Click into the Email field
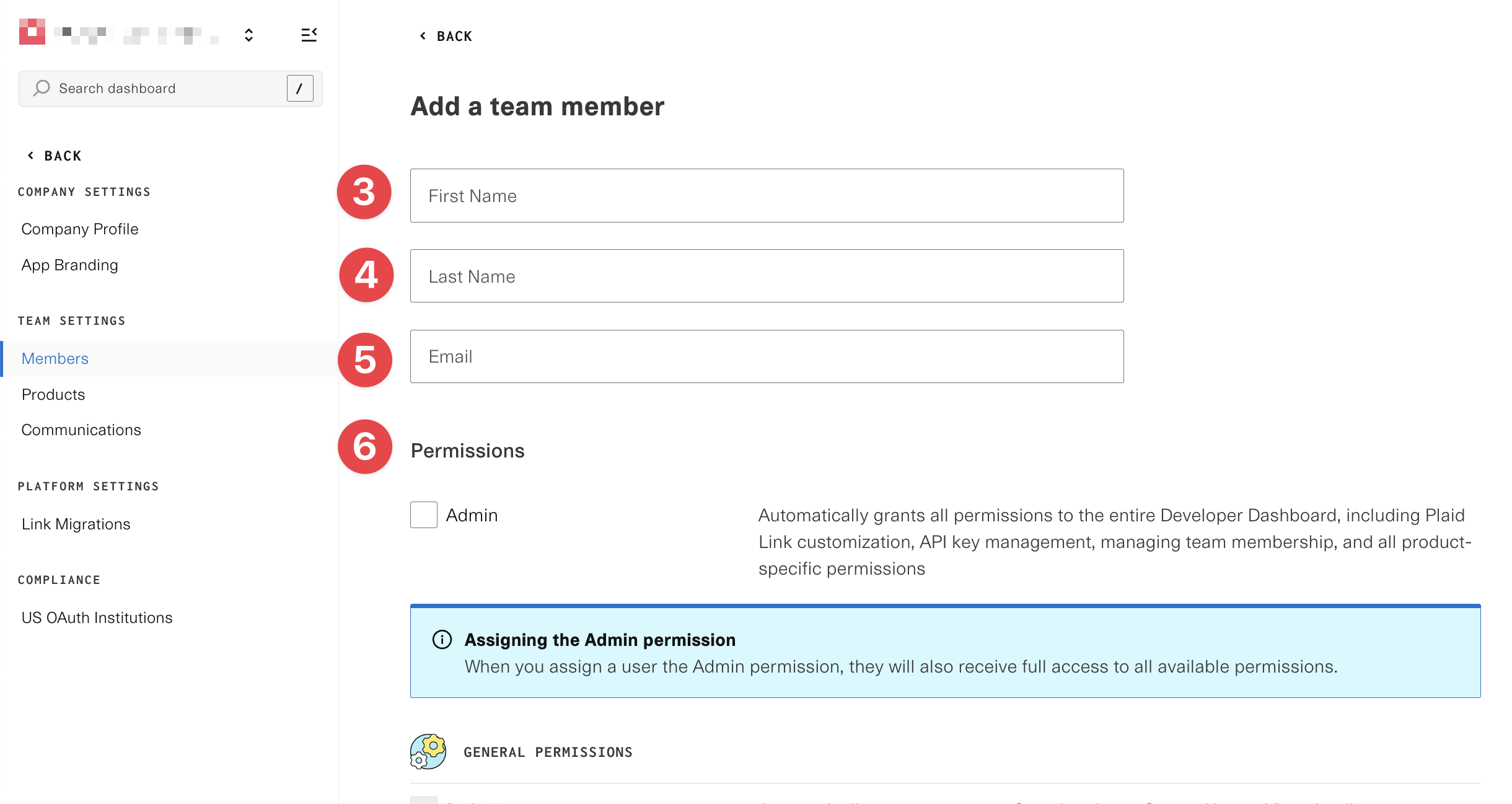This screenshot has height=804, width=1512. (767, 356)
